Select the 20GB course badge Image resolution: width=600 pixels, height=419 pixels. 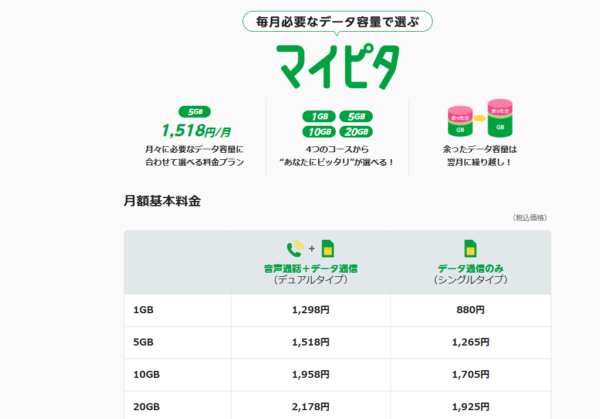pyautogui.click(x=356, y=132)
